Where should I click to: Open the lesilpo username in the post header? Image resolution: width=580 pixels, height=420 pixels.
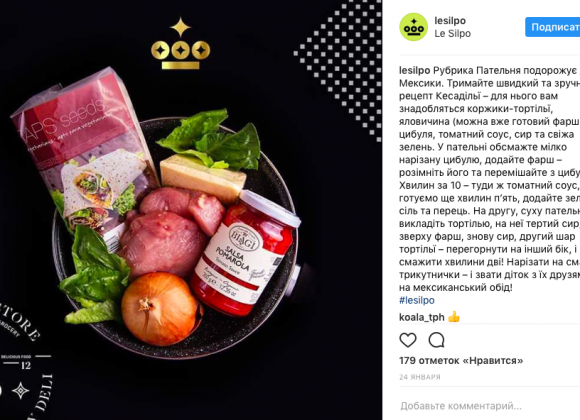click(450, 21)
